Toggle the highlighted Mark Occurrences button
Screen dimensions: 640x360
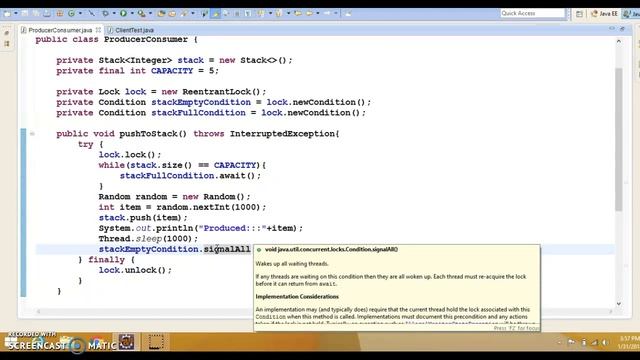pyautogui.click(x=216, y=13)
